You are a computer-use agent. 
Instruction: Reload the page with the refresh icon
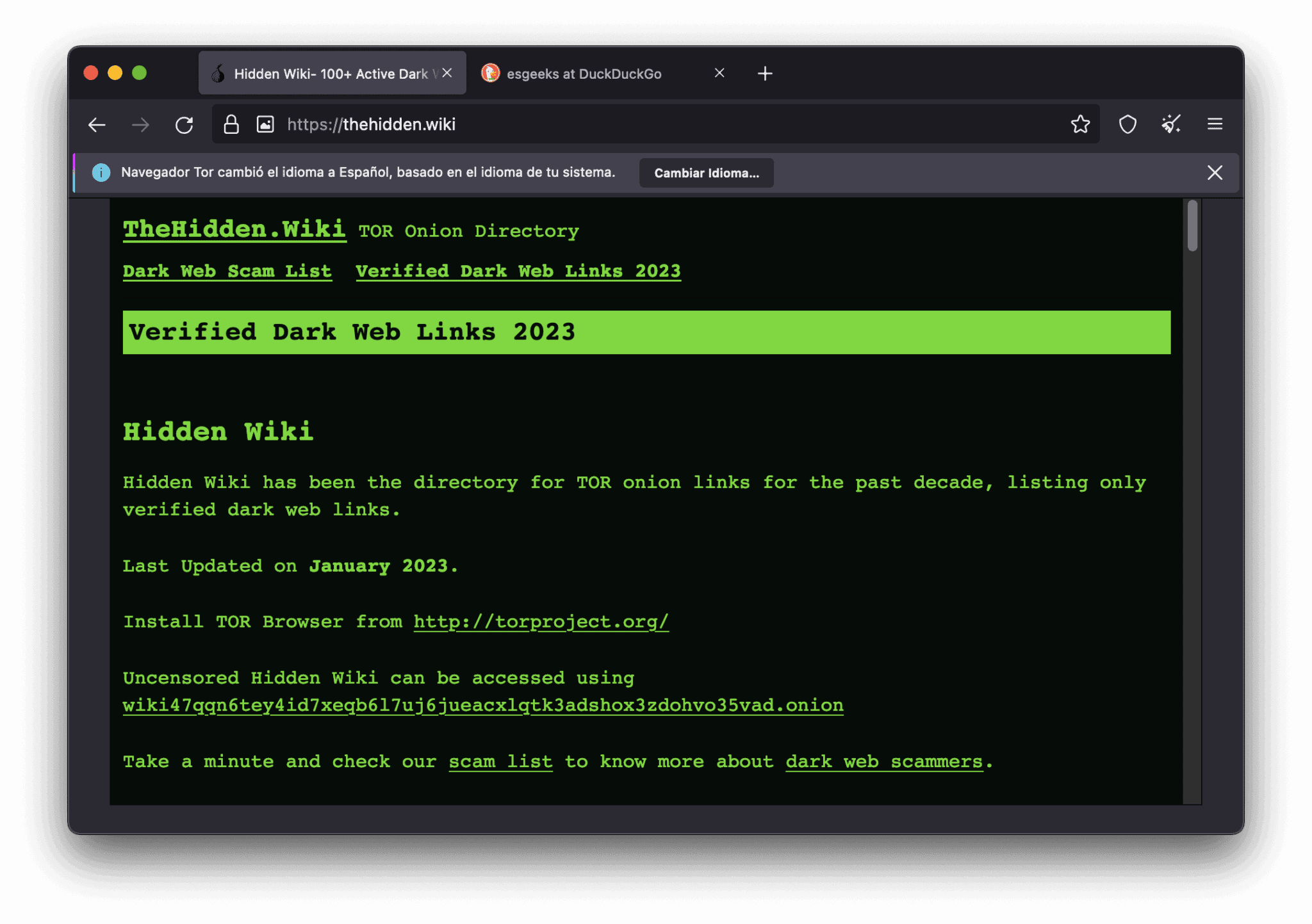(x=184, y=125)
